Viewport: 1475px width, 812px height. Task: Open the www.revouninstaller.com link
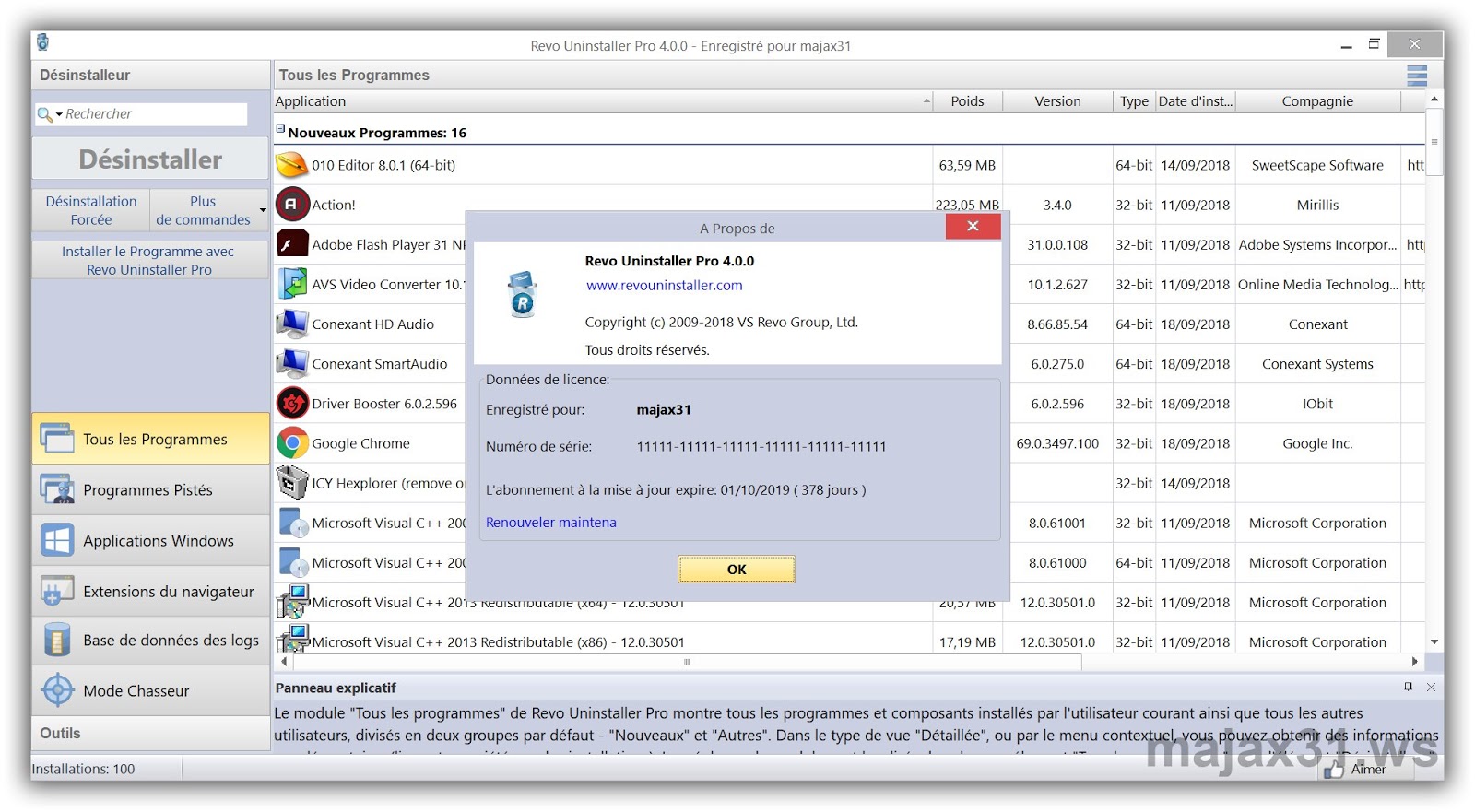(665, 286)
